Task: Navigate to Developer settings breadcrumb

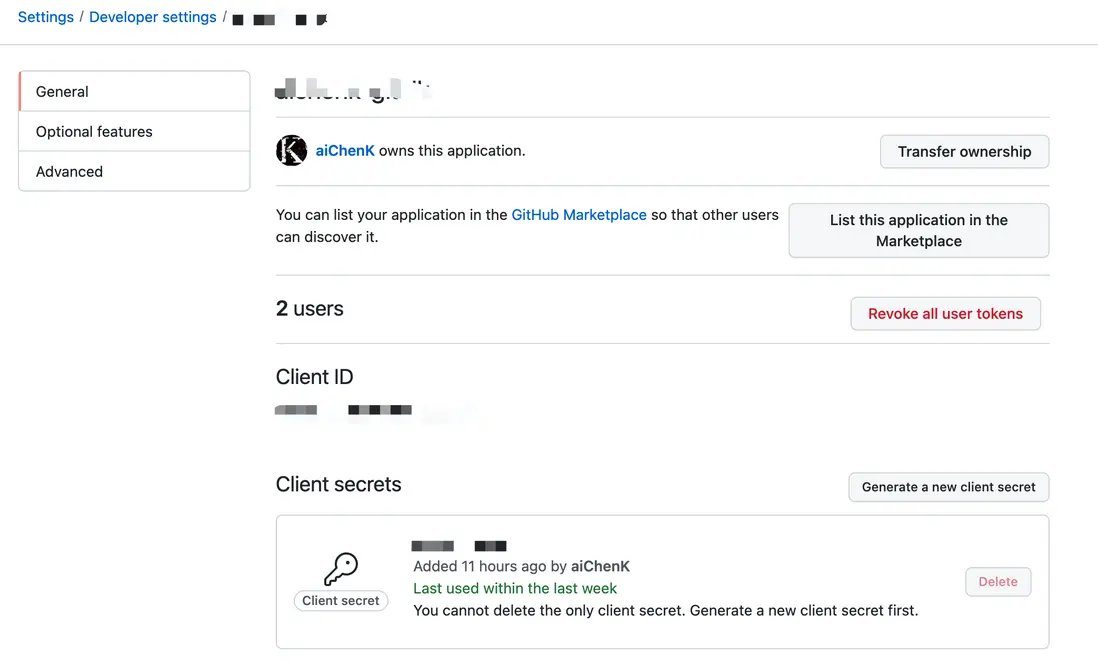Action: coord(153,17)
